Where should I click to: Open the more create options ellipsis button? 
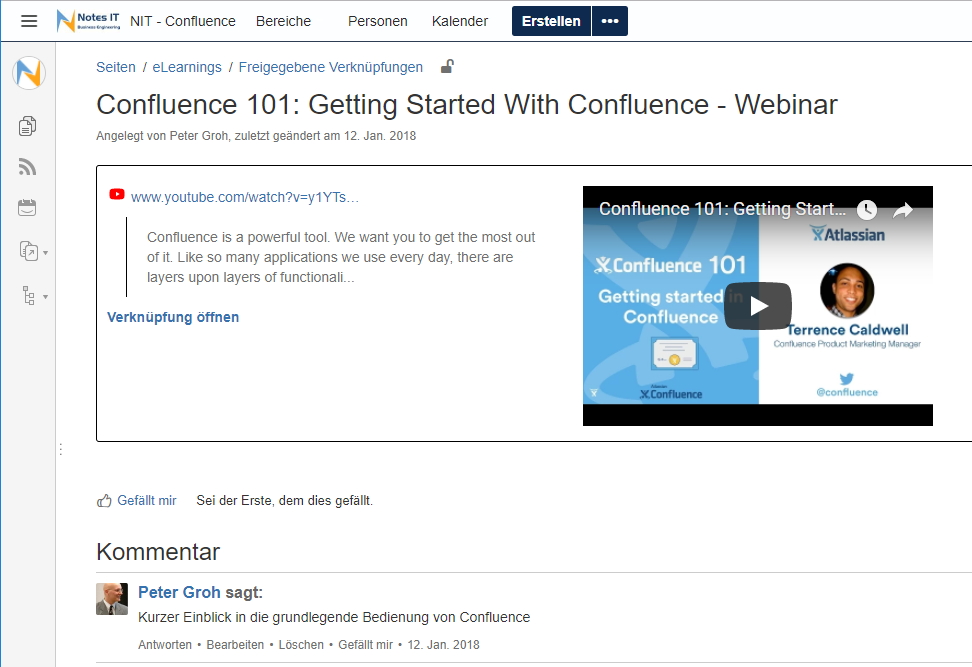pos(610,21)
